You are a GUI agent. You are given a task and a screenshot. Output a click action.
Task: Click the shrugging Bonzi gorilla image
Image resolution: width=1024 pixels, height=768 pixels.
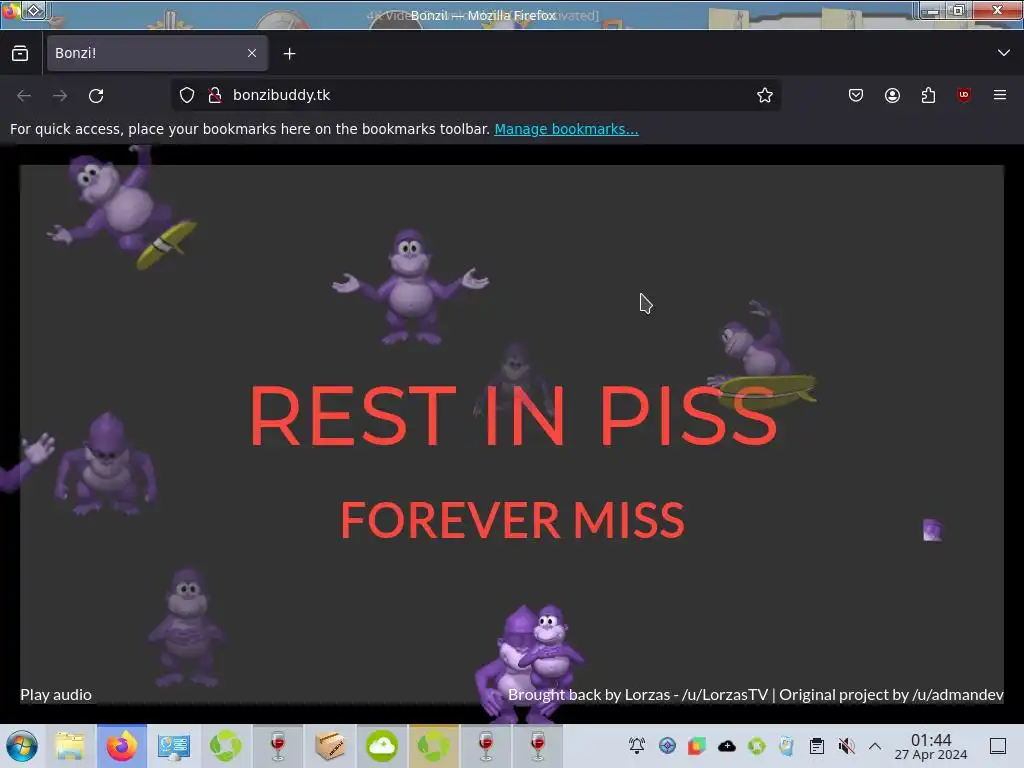(x=410, y=287)
